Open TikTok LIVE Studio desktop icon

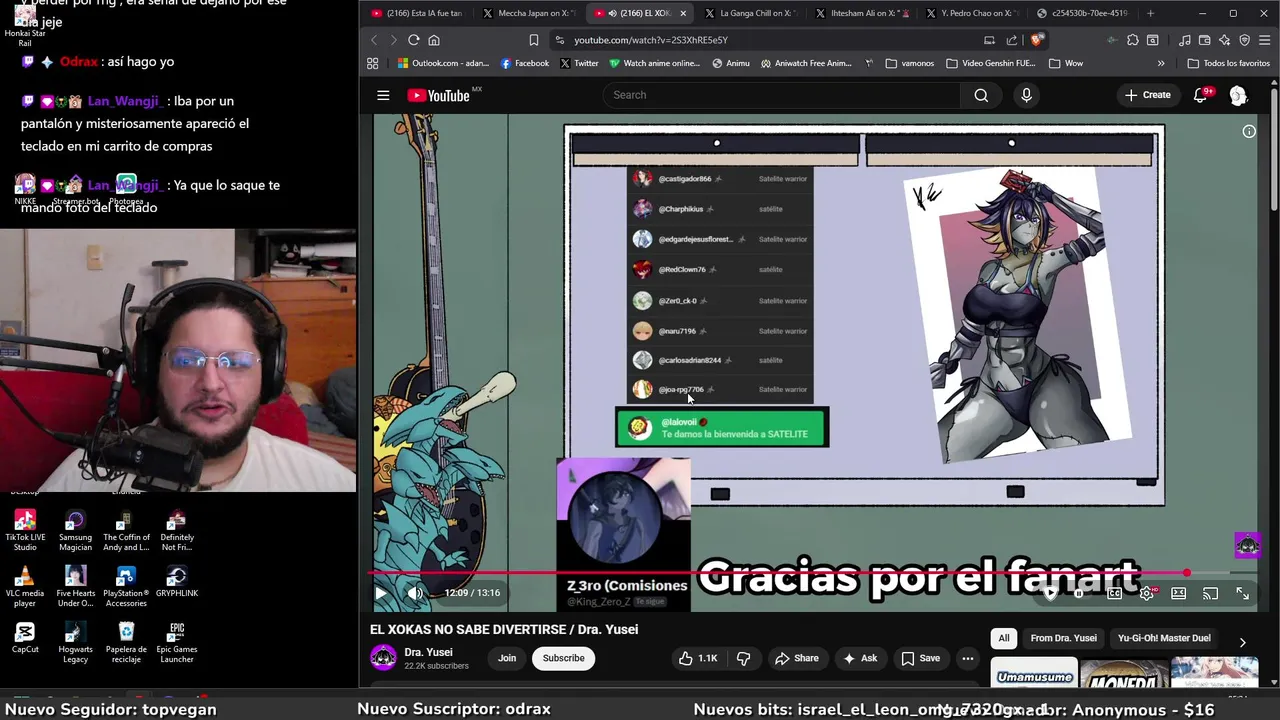point(25,530)
